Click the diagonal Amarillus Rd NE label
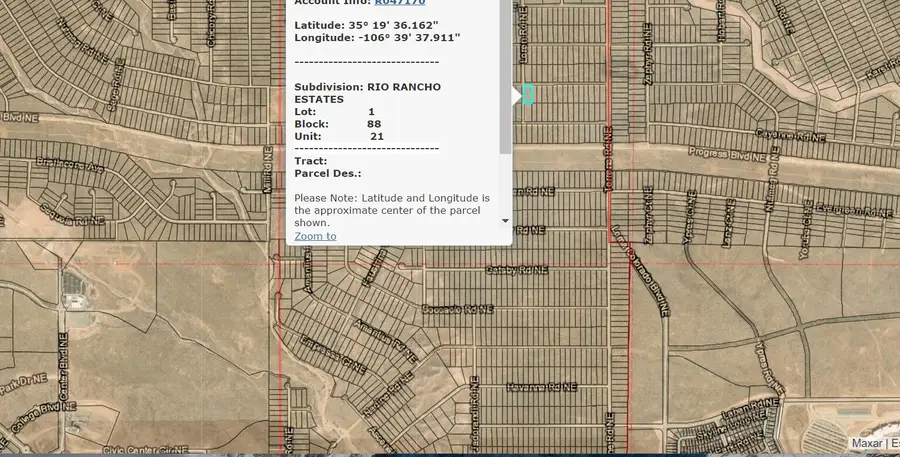Screen dimensions: 900x457 coord(386,341)
